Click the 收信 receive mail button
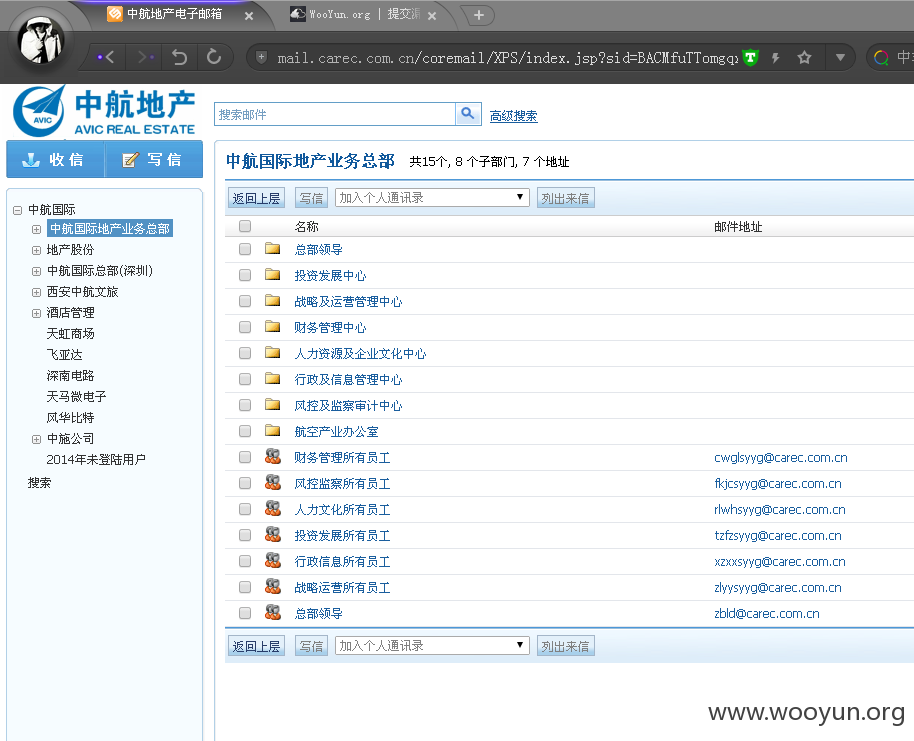 pyautogui.click(x=55, y=159)
